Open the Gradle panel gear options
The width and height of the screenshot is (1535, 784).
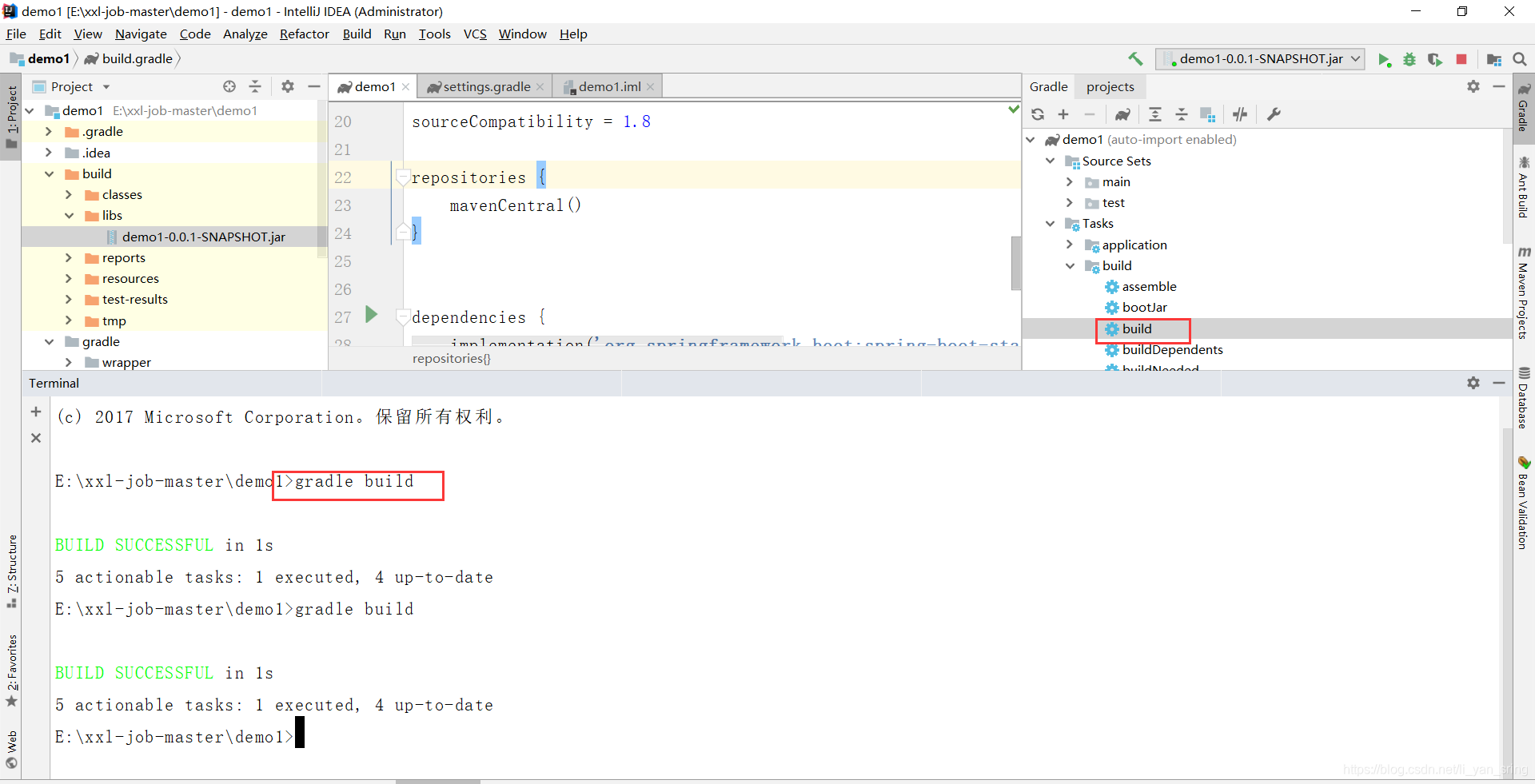[1473, 86]
